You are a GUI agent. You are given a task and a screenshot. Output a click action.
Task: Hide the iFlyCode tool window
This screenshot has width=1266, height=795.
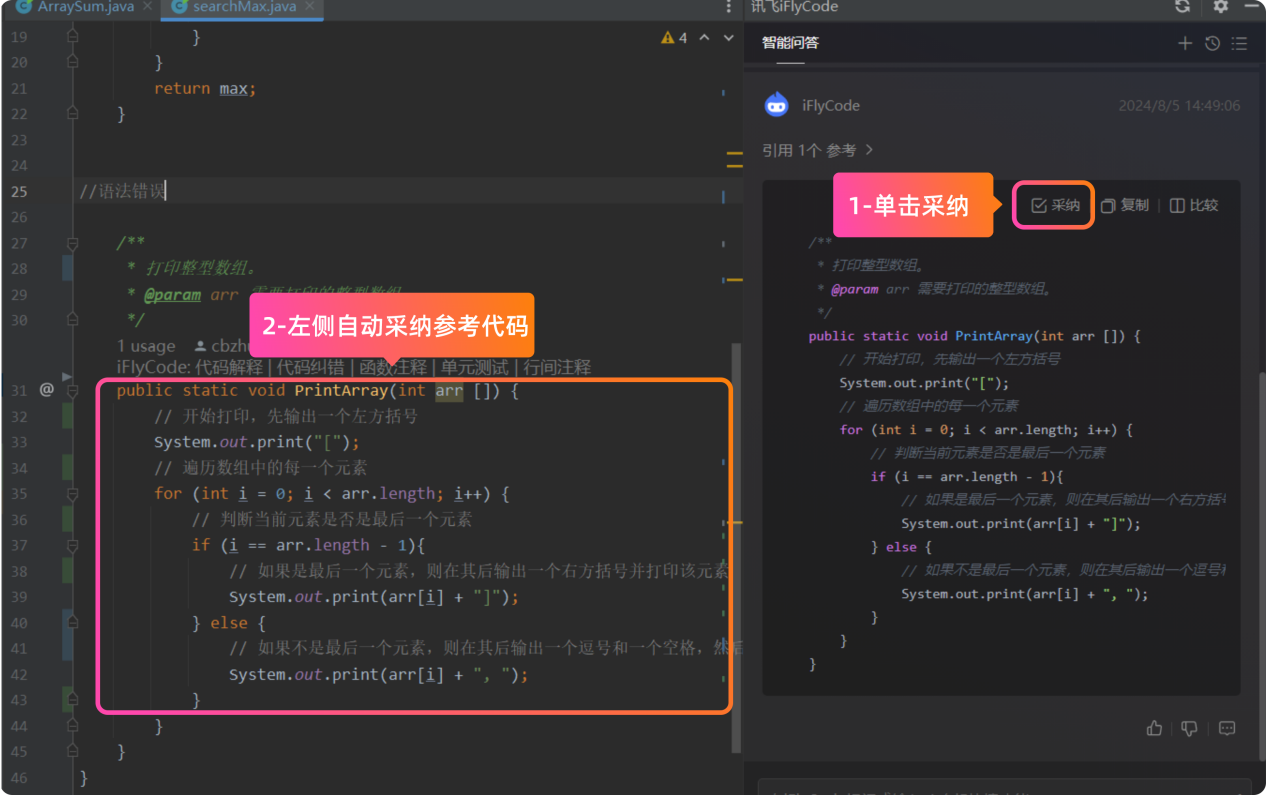tap(1253, 7)
